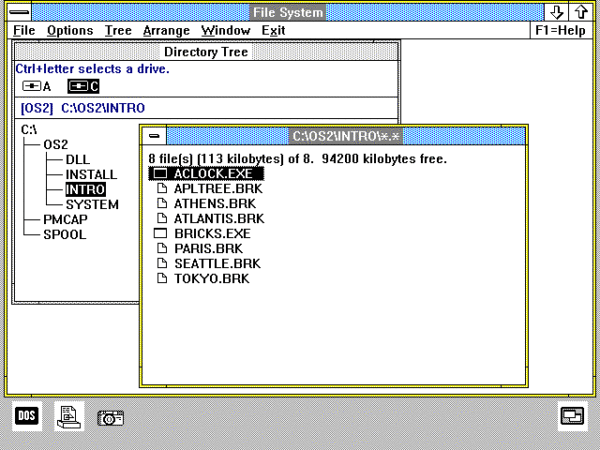Click the F1=Help button
Viewport: 600px width, 450px height.
click(560, 30)
